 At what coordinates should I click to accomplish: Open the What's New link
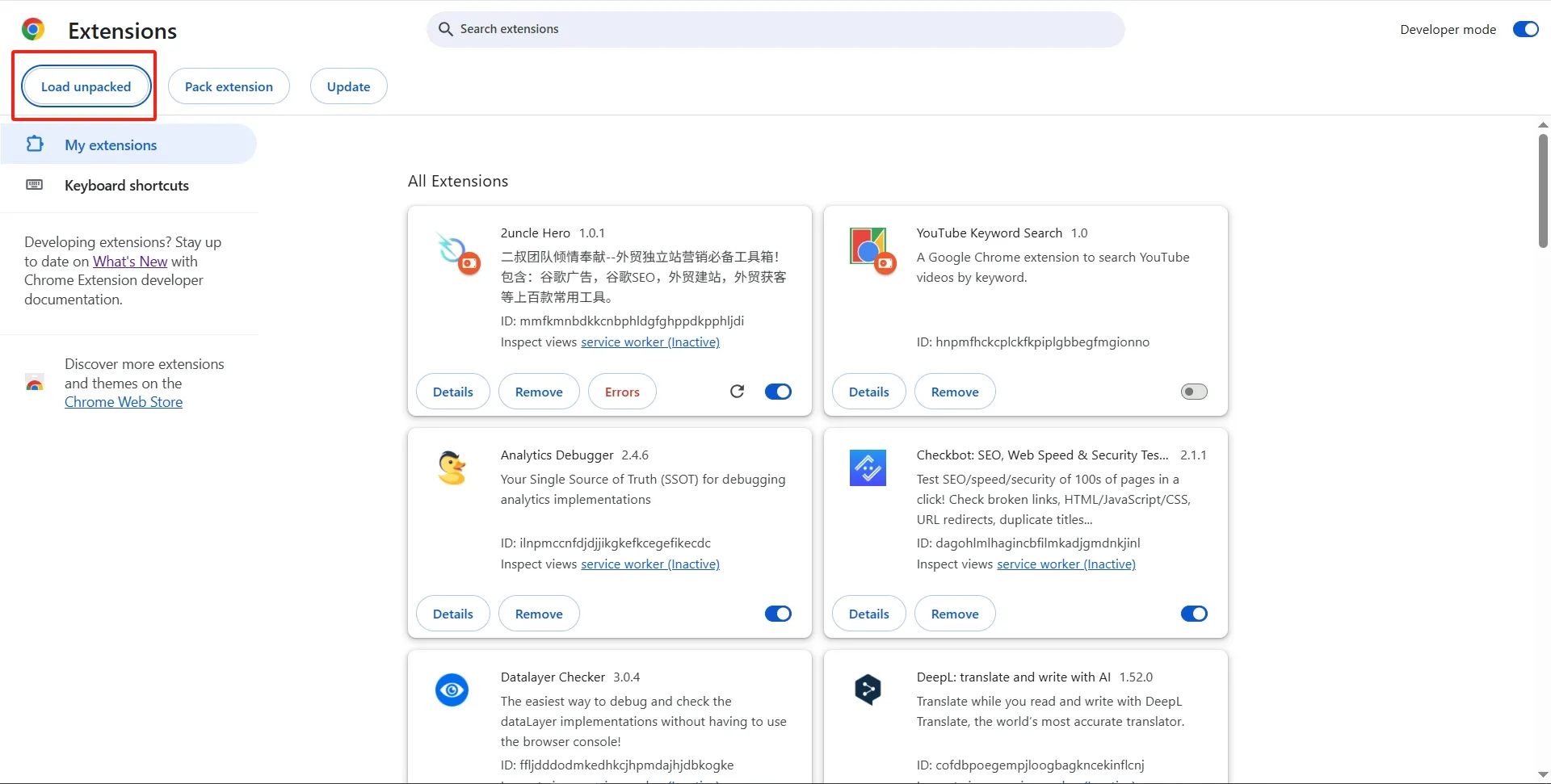point(130,262)
